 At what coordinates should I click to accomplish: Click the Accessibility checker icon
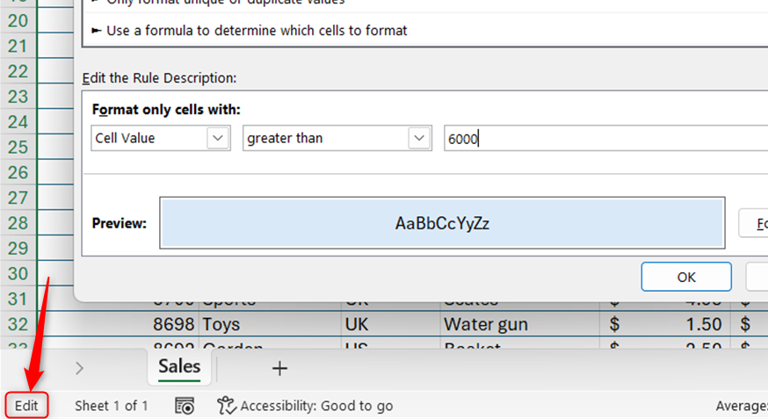[x=227, y=406]
